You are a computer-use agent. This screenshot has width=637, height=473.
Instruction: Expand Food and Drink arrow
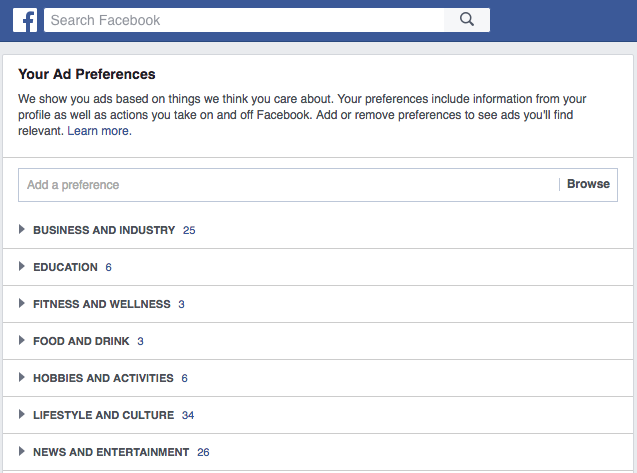22,341
